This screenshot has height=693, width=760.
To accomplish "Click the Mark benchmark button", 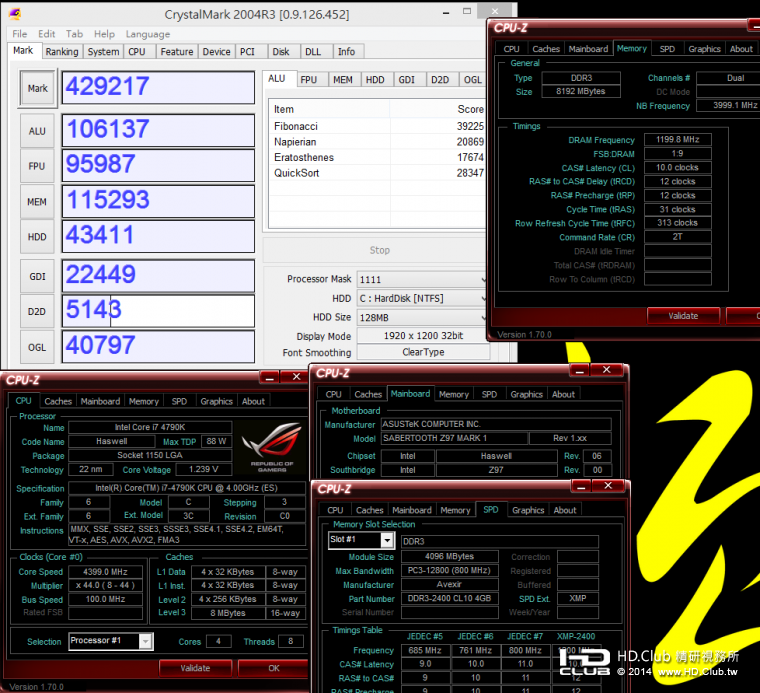I will click(38, 88).
